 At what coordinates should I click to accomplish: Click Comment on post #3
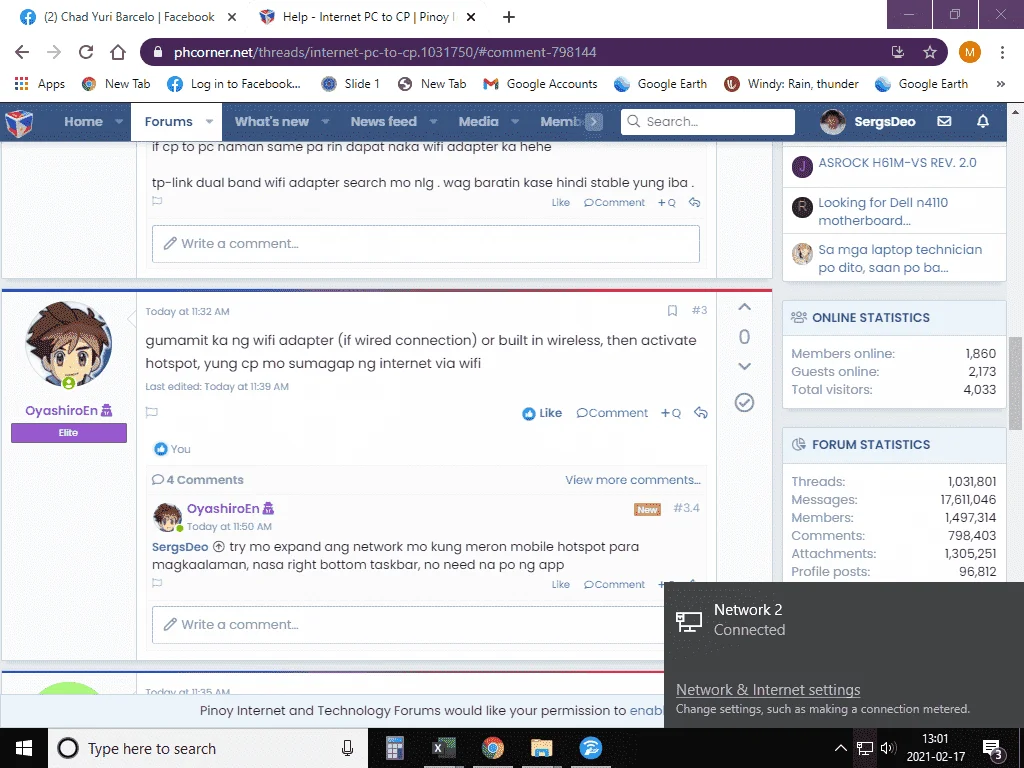pyautogui.click(x=612, y=413)
